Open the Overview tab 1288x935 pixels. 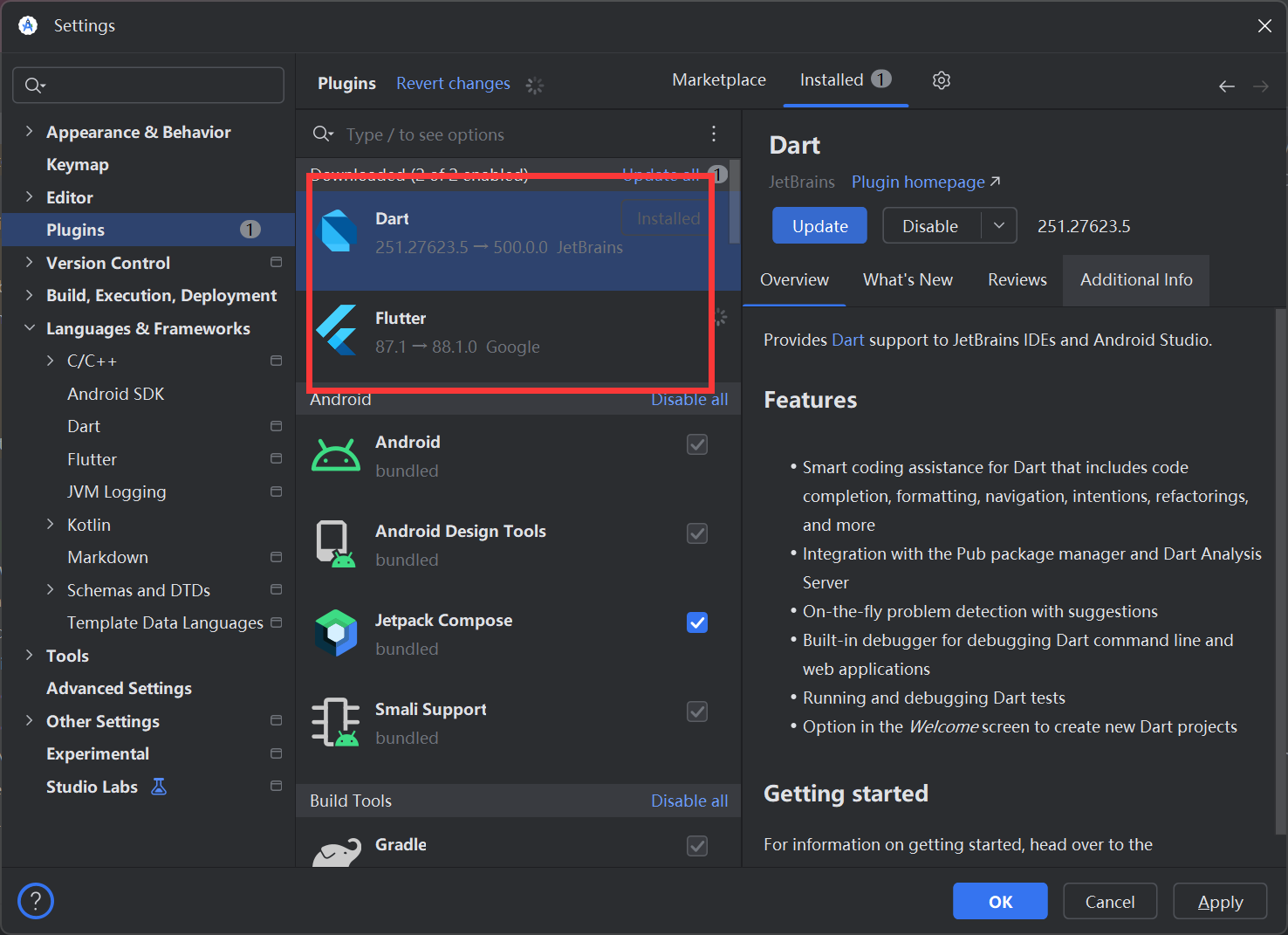(794, 280)
